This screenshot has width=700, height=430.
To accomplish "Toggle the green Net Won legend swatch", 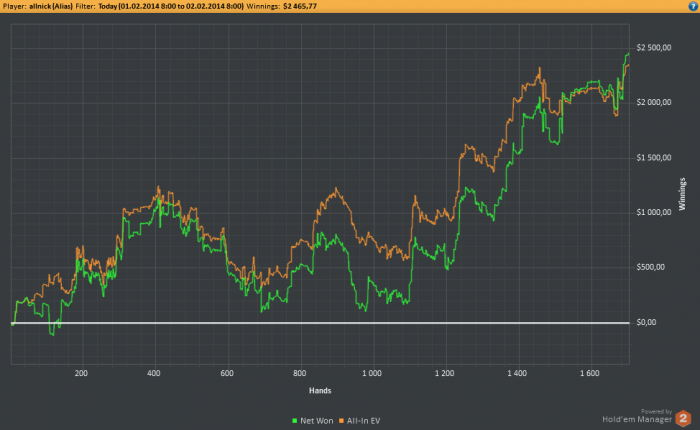I will point(294,421).
